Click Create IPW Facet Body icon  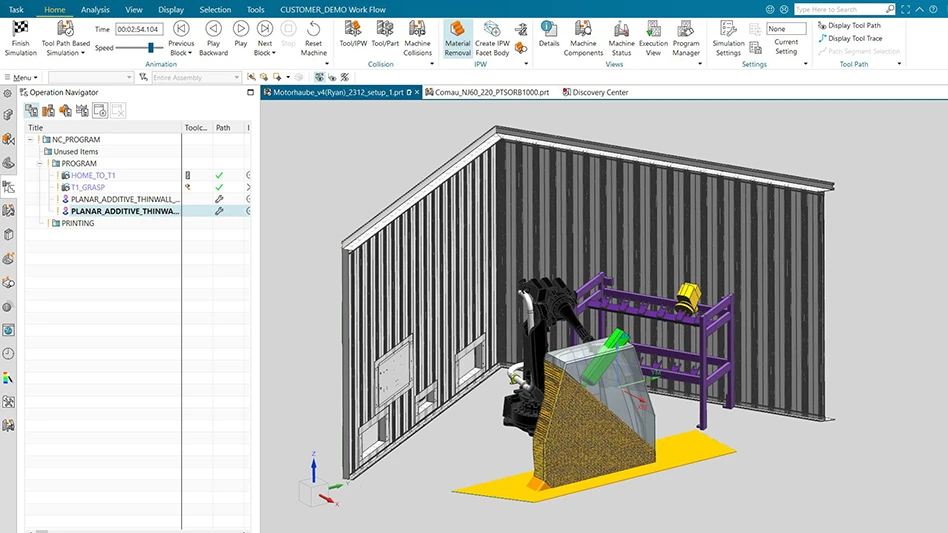point(491,29)
